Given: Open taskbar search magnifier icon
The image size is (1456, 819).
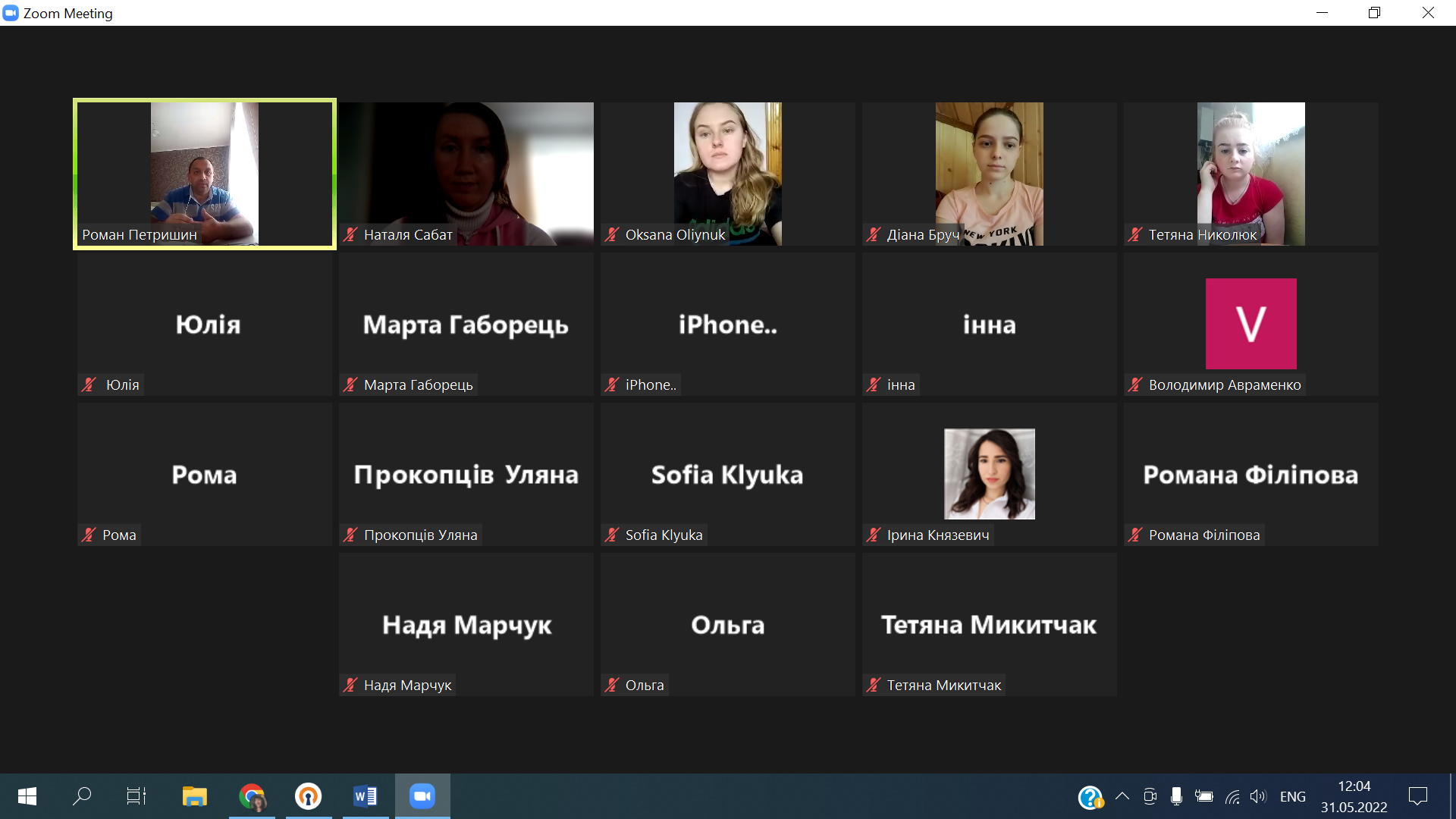Looking at the screenshot, I should click(x=82, y=796).
